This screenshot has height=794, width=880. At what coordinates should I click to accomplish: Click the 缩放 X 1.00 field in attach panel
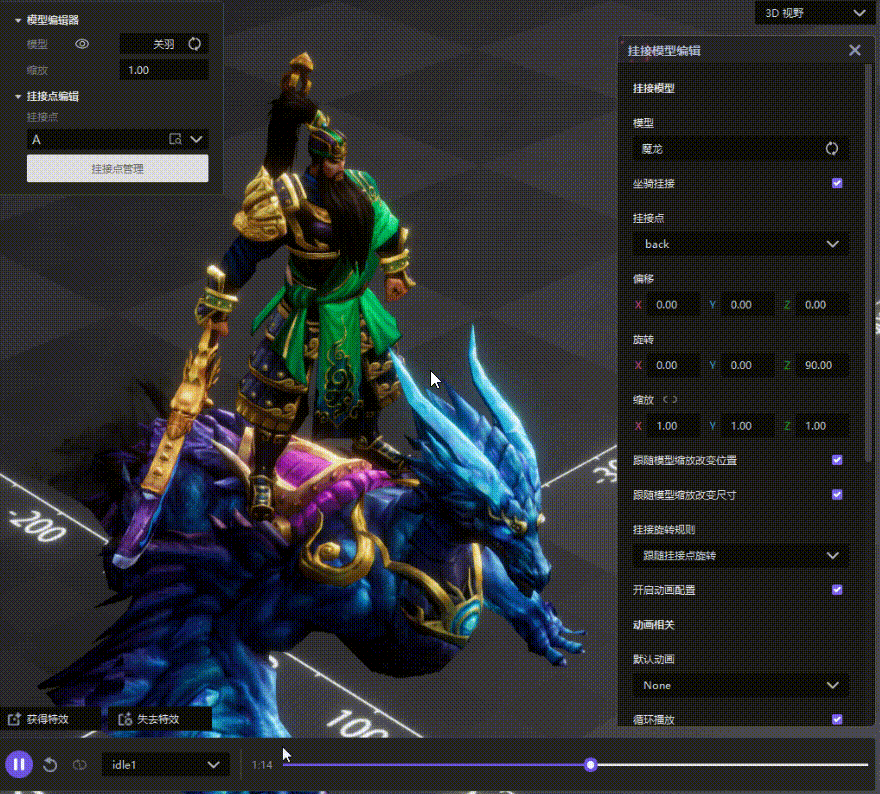click(673, 426)
